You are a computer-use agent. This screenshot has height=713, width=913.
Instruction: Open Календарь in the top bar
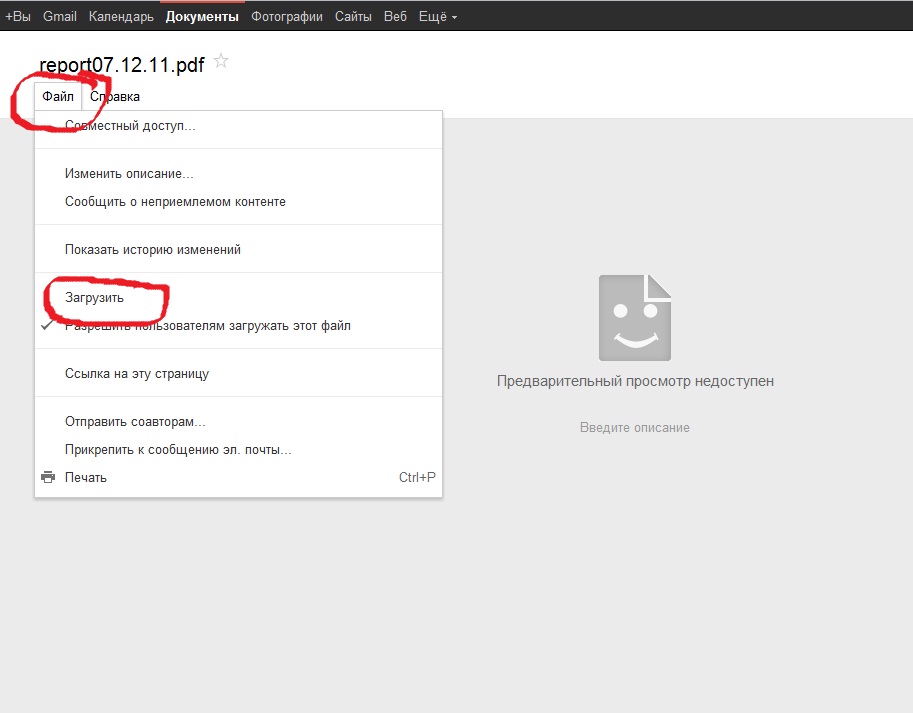121,17
